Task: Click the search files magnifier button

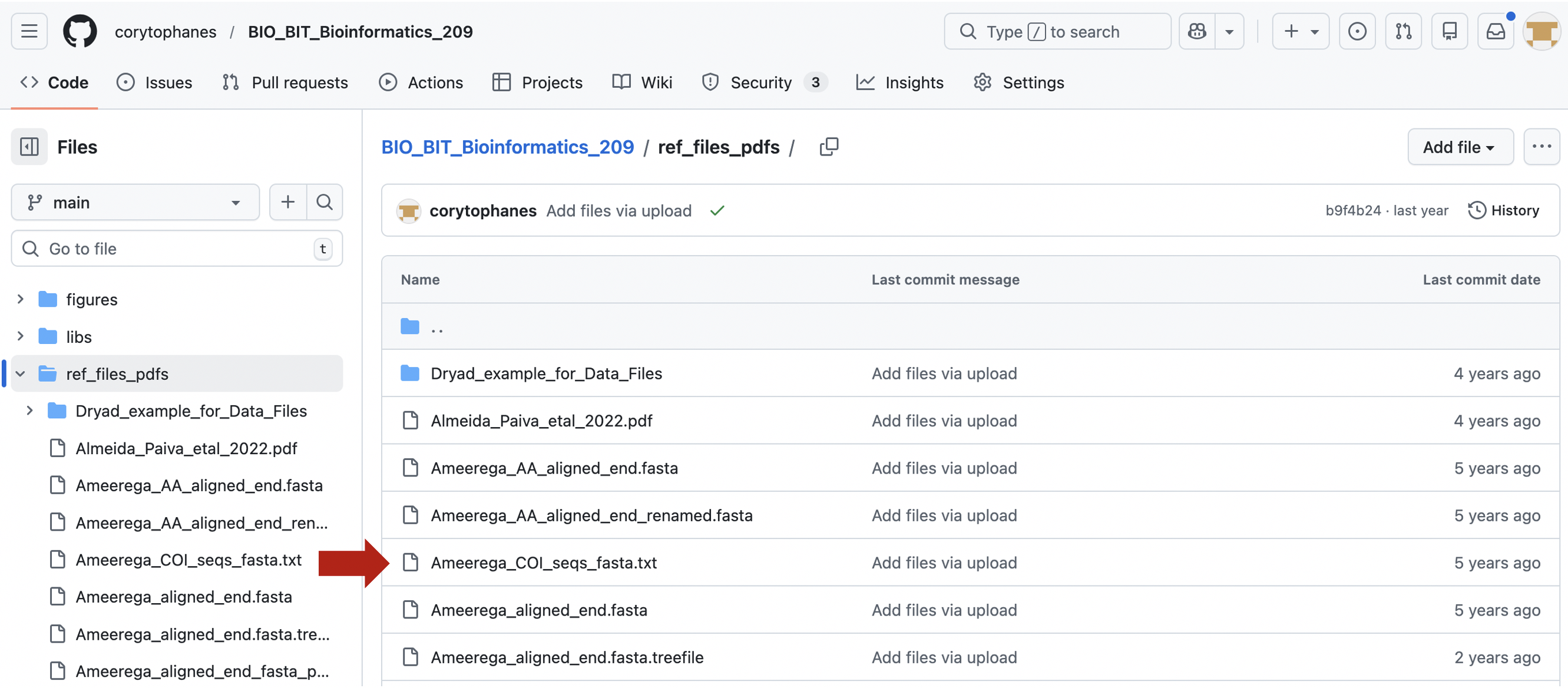Action: point(325,202)
